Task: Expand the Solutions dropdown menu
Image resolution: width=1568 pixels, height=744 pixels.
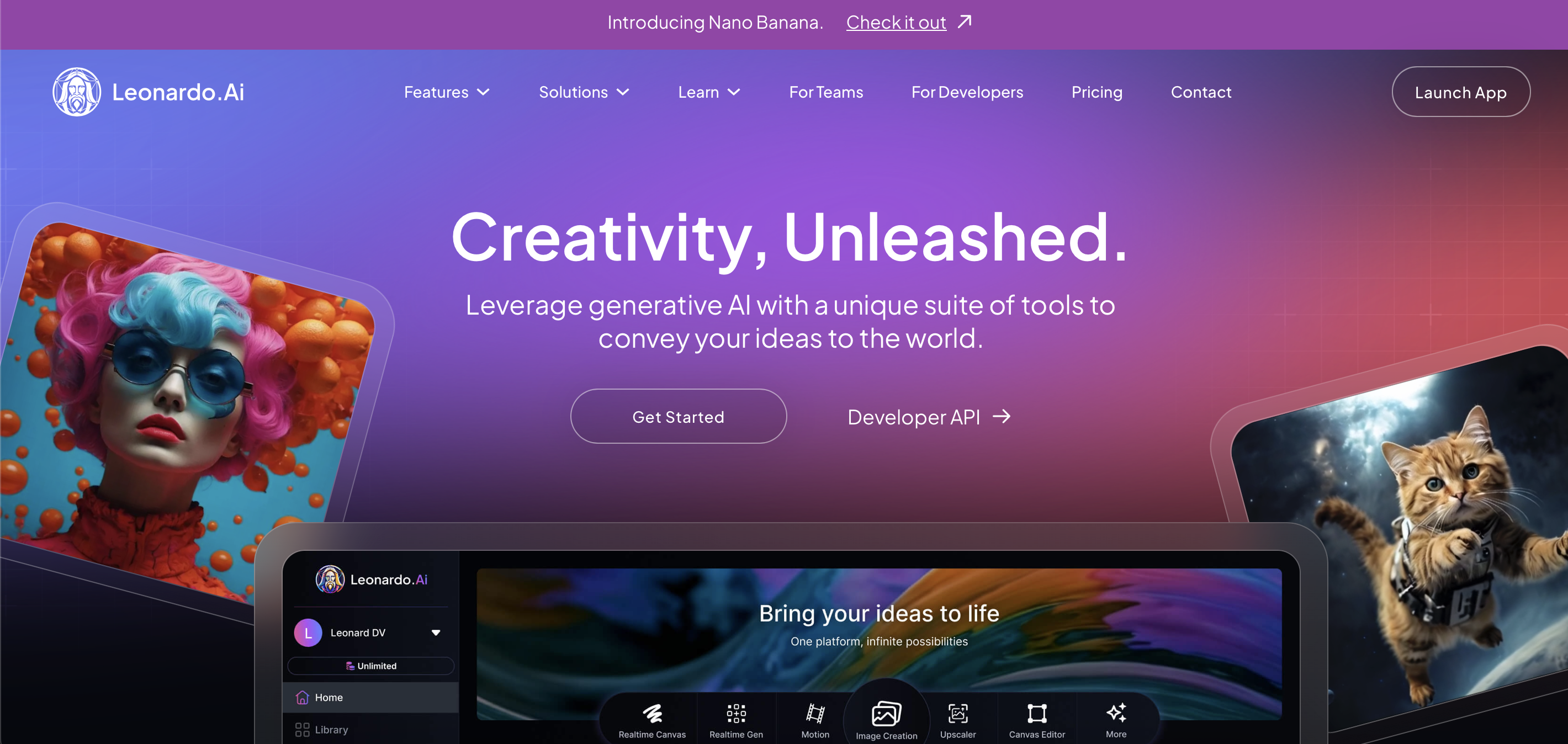Action: point(584,92)
